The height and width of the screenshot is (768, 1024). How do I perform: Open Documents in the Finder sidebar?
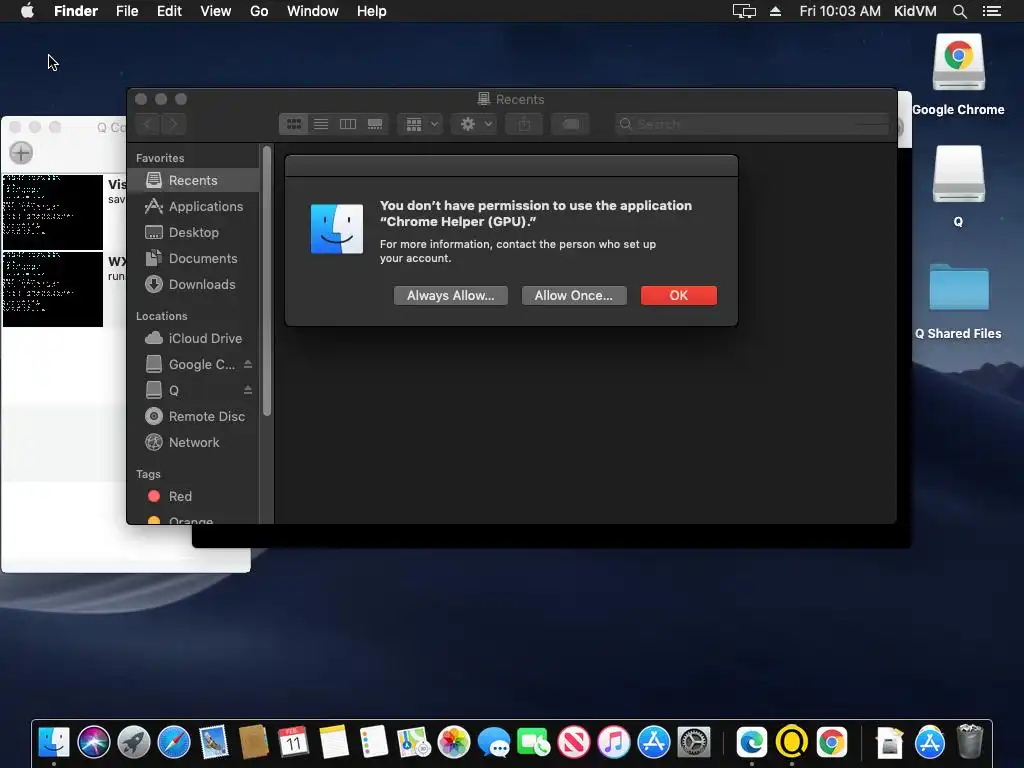[x=193, y=259]
